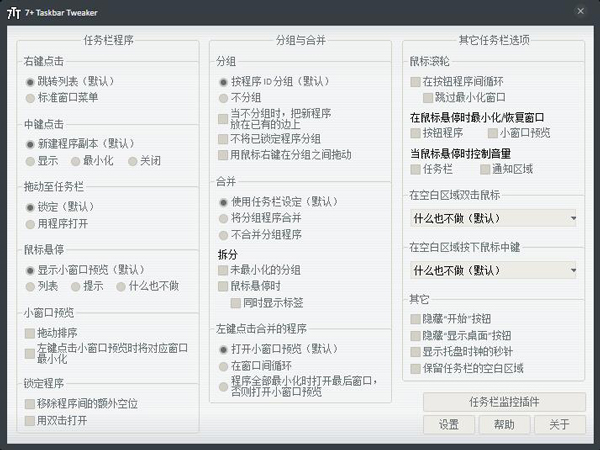Click the 帮助 button
Viewport: 600px width, 450px height.
click(504, 425)
